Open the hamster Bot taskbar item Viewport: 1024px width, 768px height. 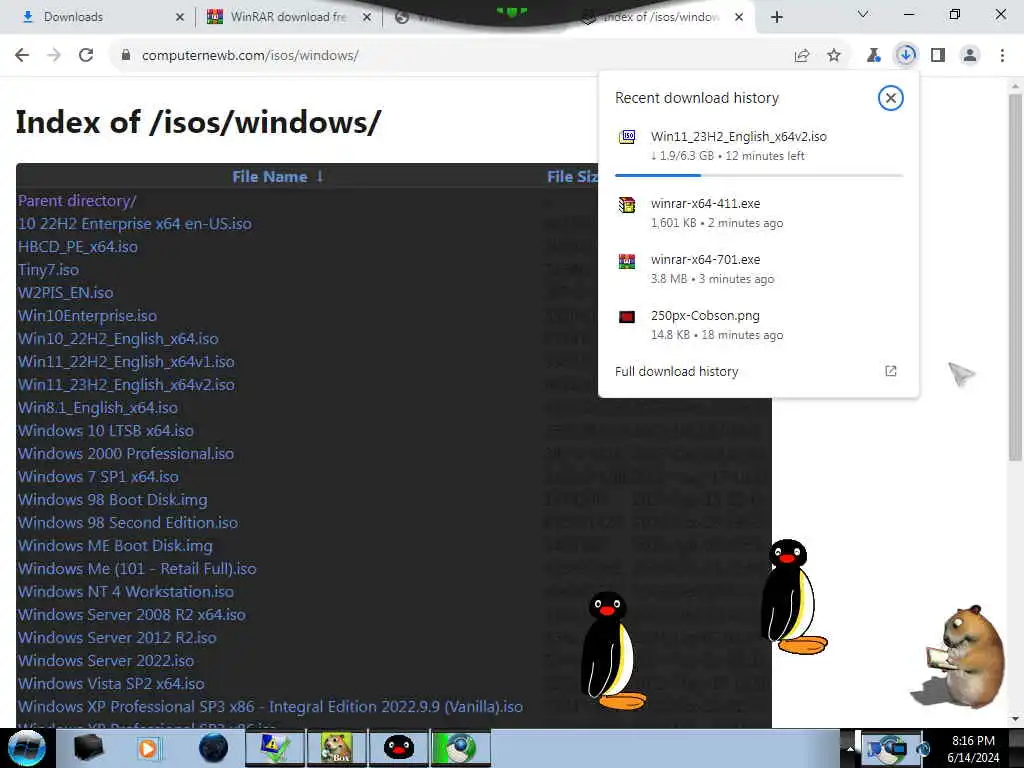click(x=336, y=748)
